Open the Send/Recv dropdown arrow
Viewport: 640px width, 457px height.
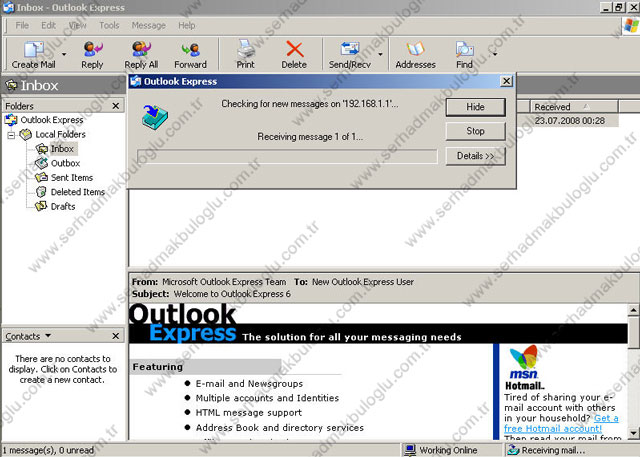[380, 54]
